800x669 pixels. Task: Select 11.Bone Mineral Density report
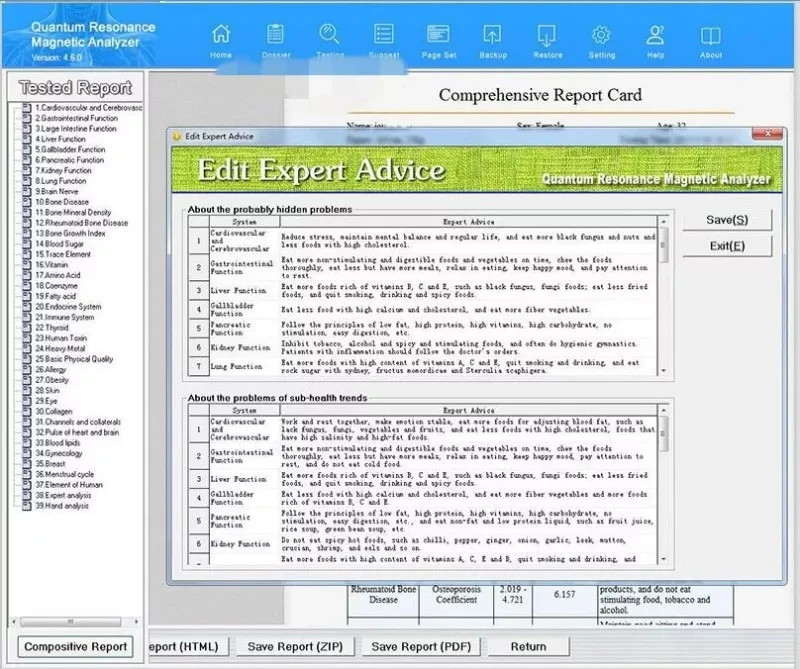click(x=73, y=212)
